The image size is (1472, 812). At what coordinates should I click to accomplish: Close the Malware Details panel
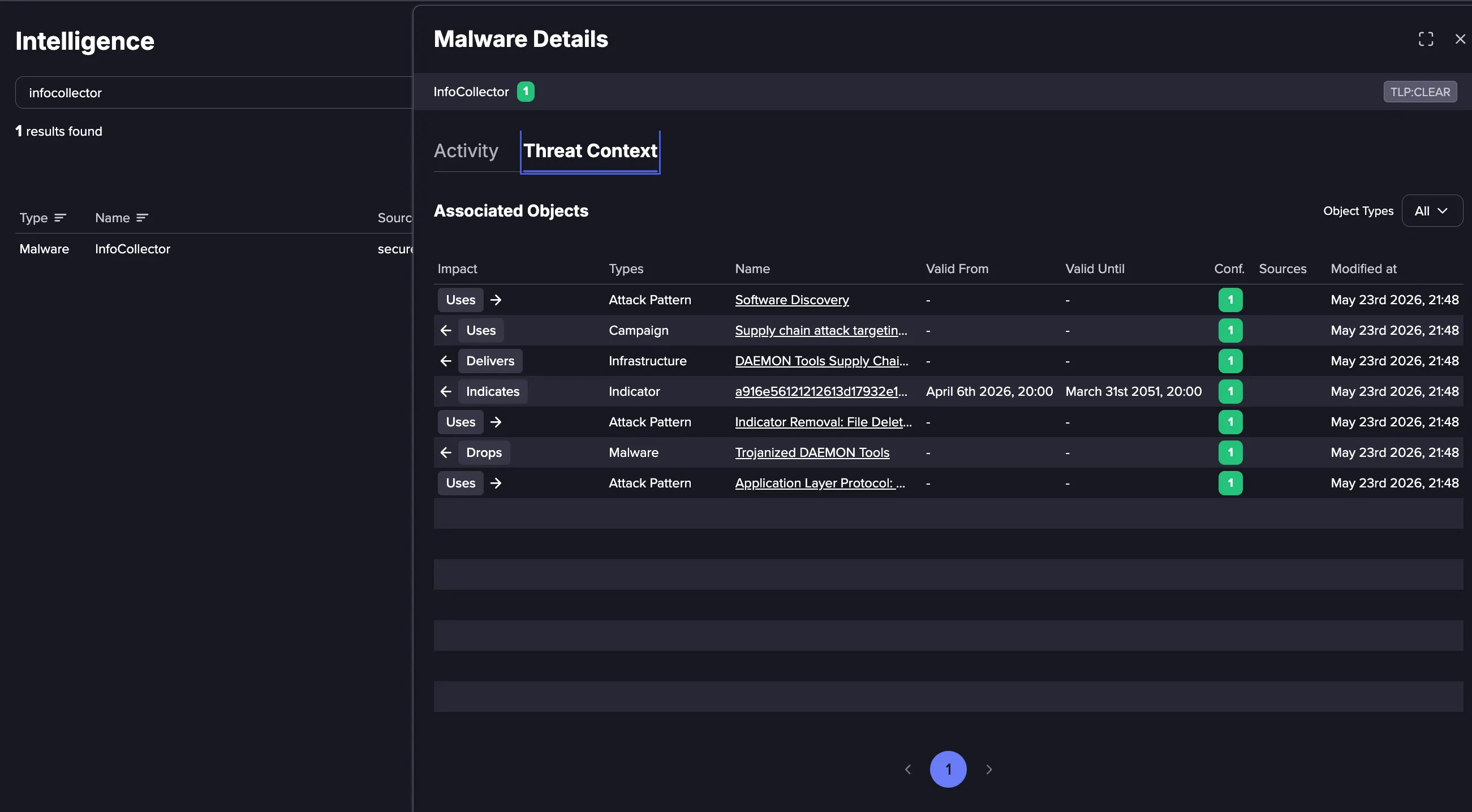pyautogui.click(x=1460, y=39)
